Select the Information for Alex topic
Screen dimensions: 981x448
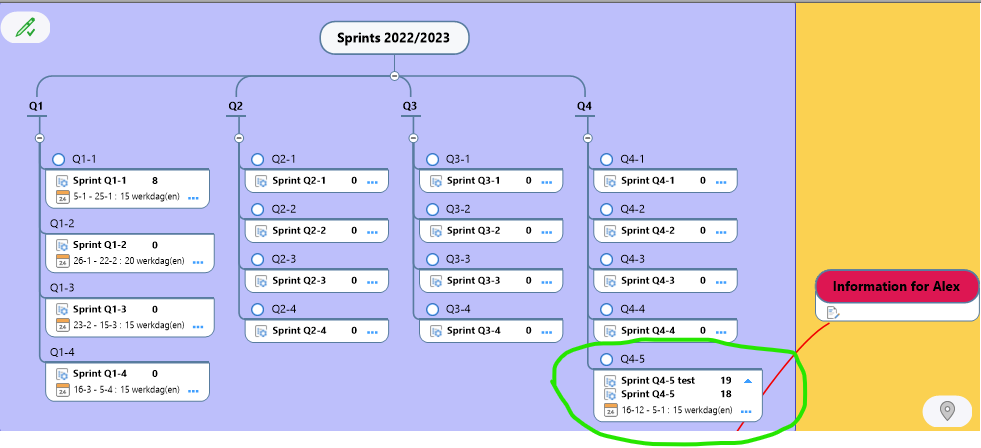tap(896, 287)
